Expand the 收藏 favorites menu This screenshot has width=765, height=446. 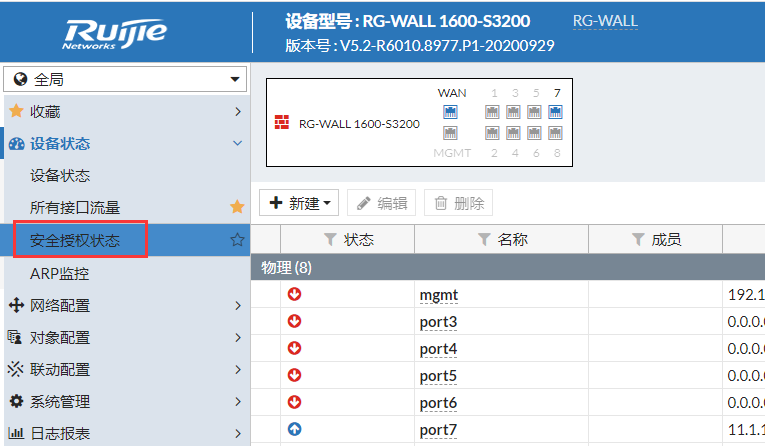(x=125, y=112)
